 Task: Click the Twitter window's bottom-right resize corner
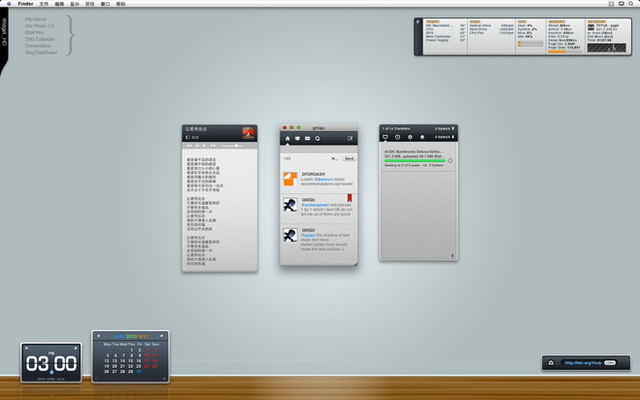click(355, 264)
